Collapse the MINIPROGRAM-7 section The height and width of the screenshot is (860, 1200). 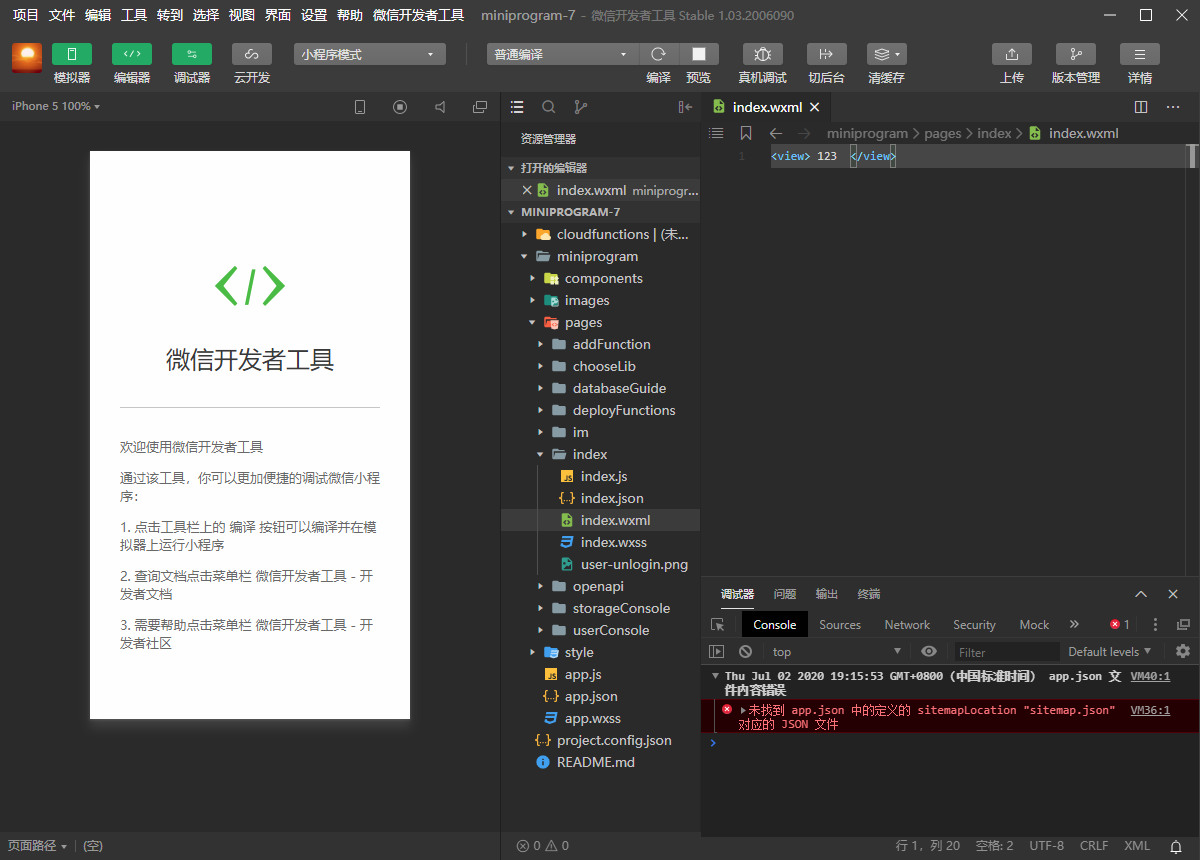(x=600, y=212)
